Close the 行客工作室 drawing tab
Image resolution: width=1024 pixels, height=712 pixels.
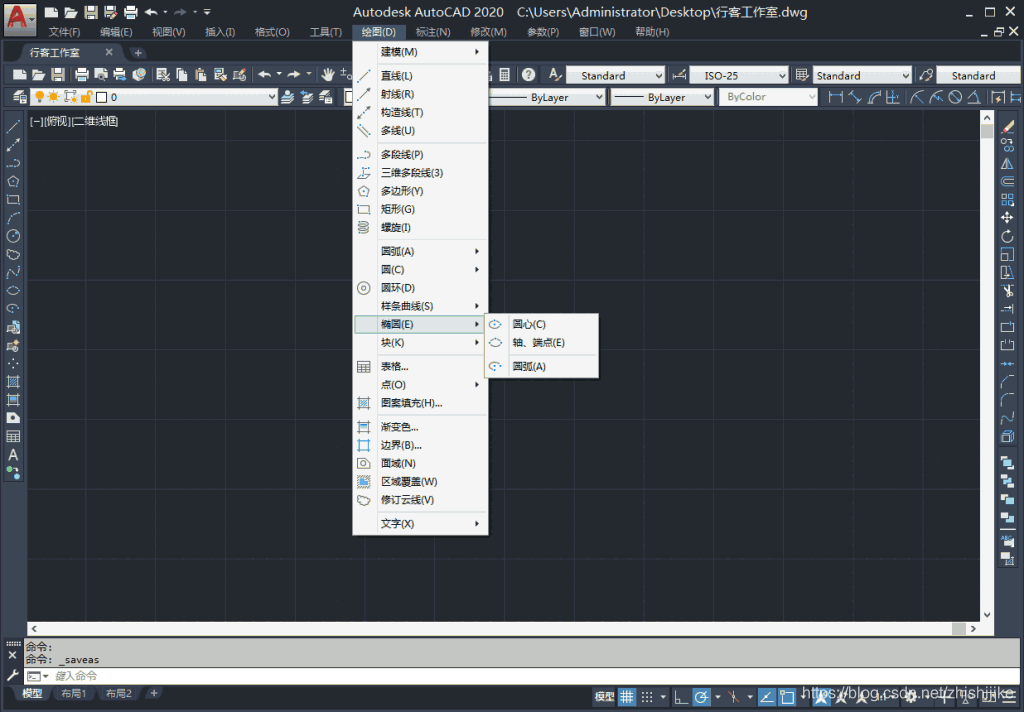tap(109, 52)
